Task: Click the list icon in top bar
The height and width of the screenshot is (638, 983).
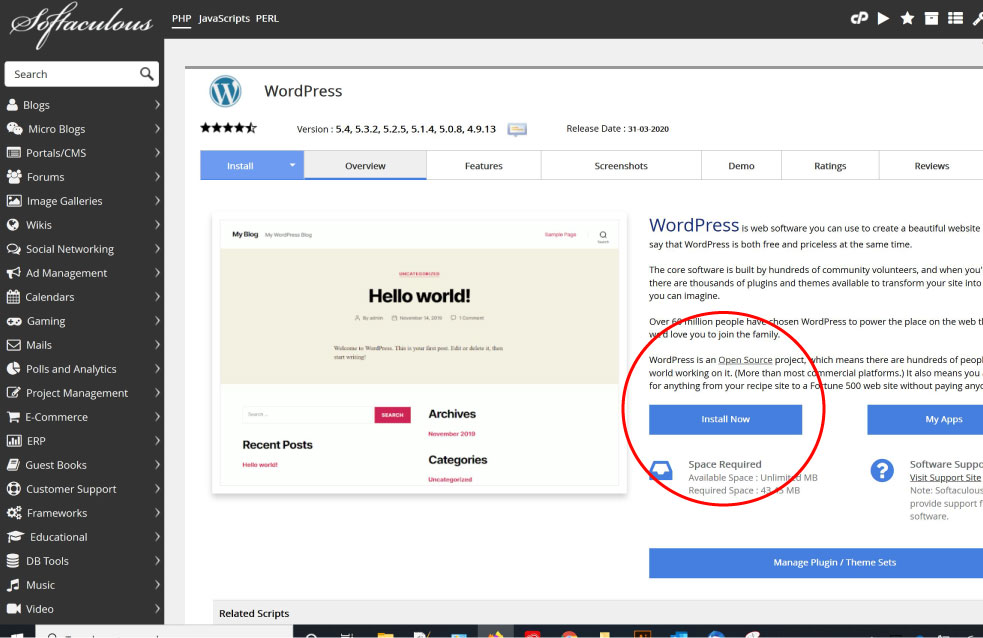Action: [955, 18]
